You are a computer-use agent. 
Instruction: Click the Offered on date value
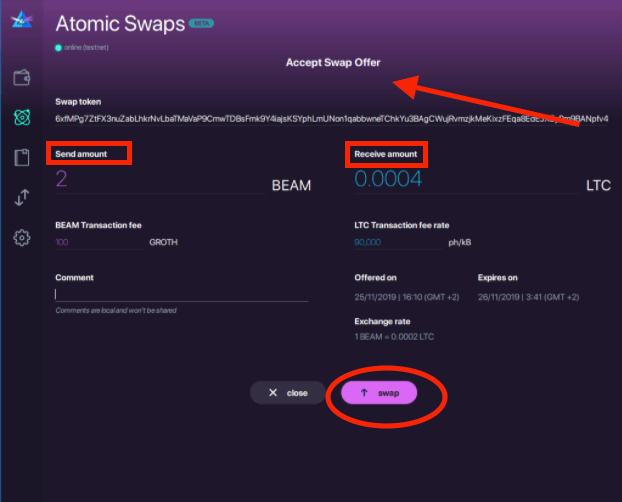[404, 296]
